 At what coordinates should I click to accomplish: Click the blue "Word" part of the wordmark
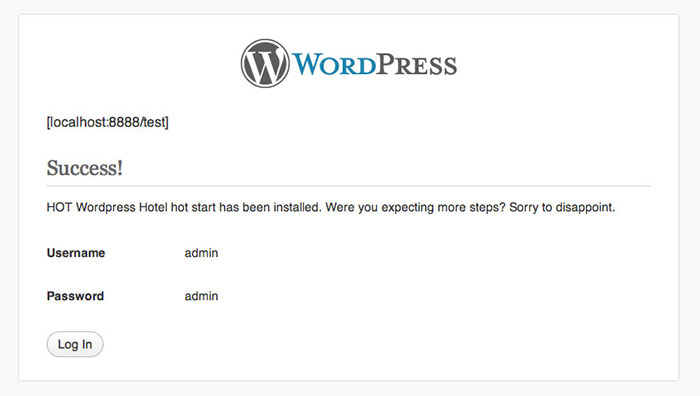(x=334, y=64)
